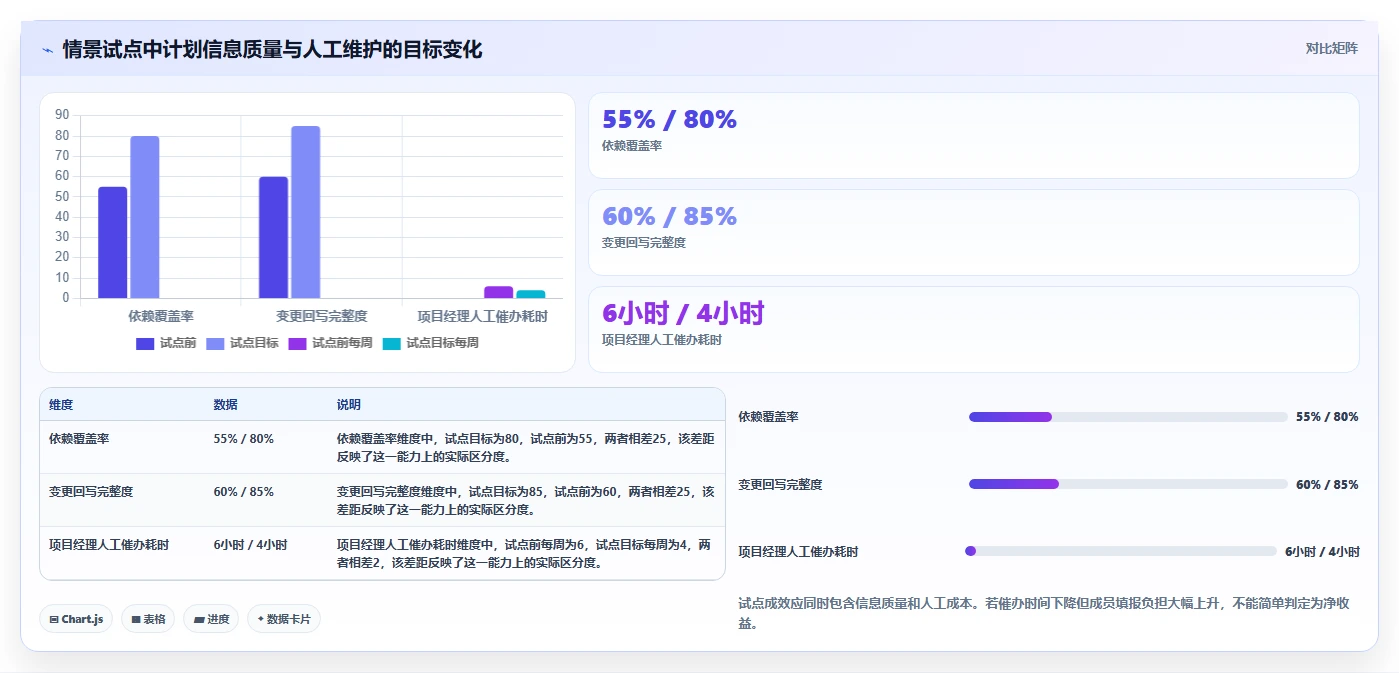
Task: Click the 55% / 80% value beside progress bar
Action: pyautogui.click(x=1327, y=417)
